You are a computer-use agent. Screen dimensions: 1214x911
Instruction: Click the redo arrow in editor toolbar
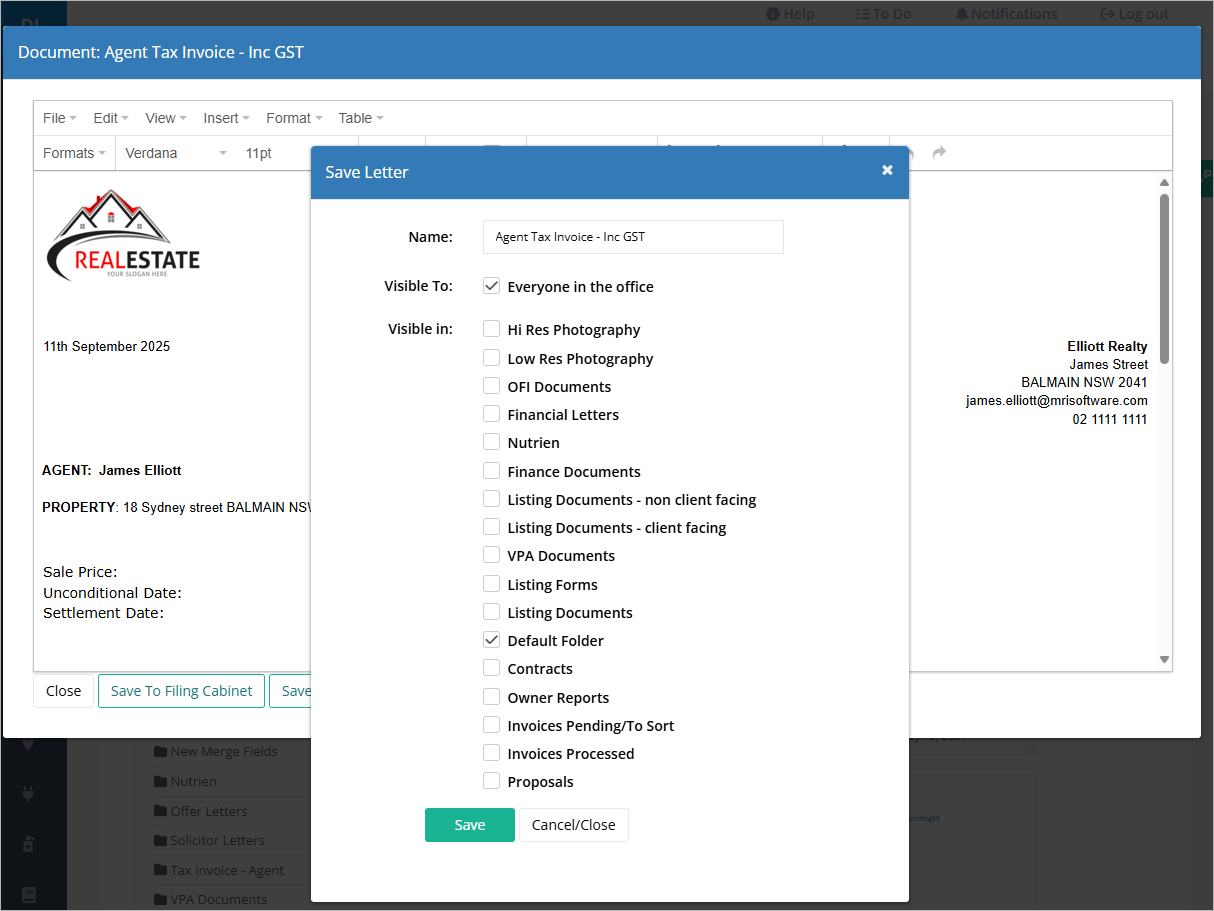(939, 153)
